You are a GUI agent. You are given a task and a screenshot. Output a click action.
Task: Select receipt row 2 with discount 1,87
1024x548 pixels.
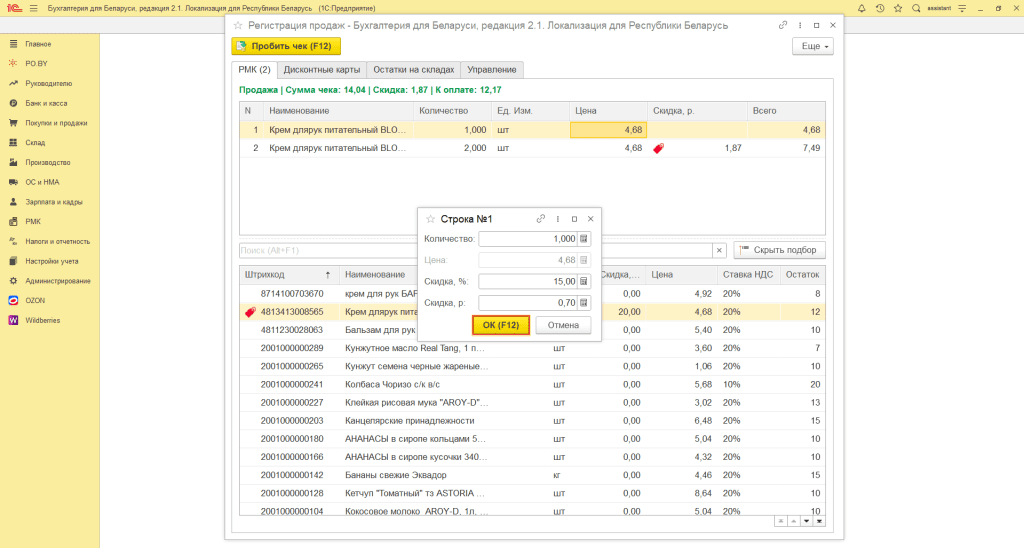[532, 148]
